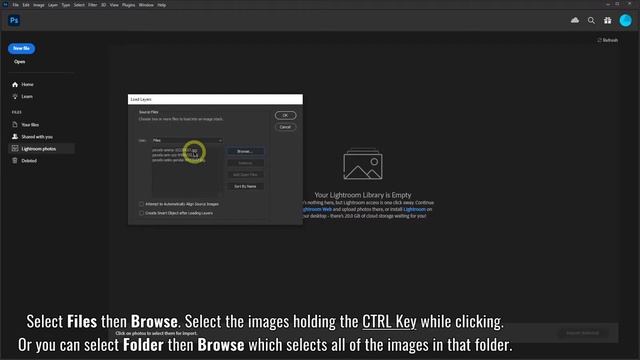Open the Window menu
Screen dimensions: 640x360
coord(146,5)
